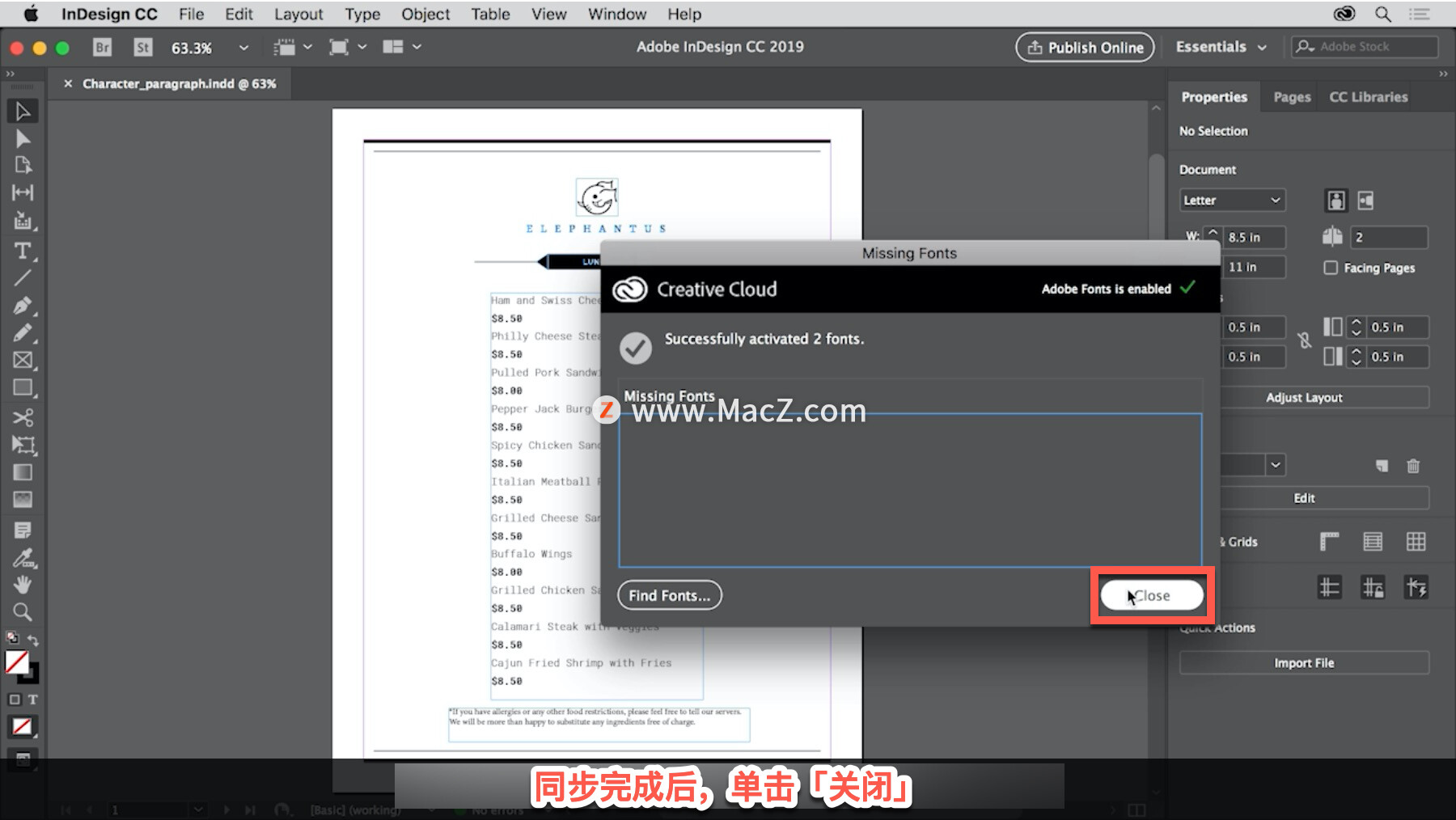1456x820 pixels.
Task: Toggle Lock Guides icon
Action: tap(1373, 587)
